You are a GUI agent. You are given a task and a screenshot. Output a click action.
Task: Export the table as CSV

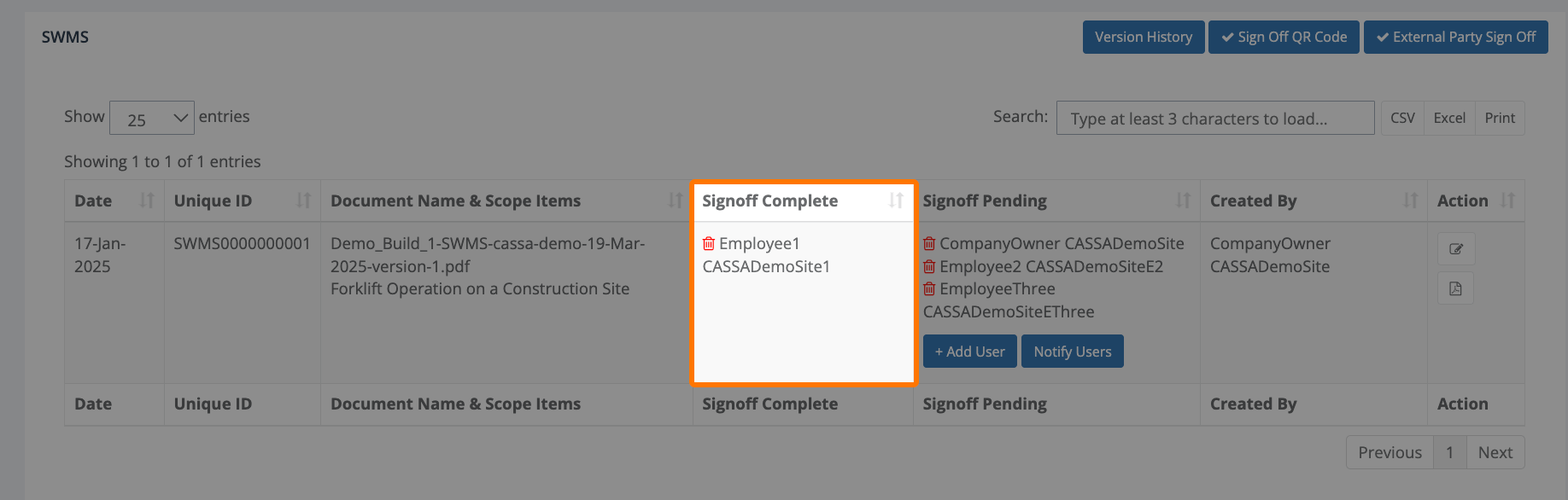[x=1402, y=119]
